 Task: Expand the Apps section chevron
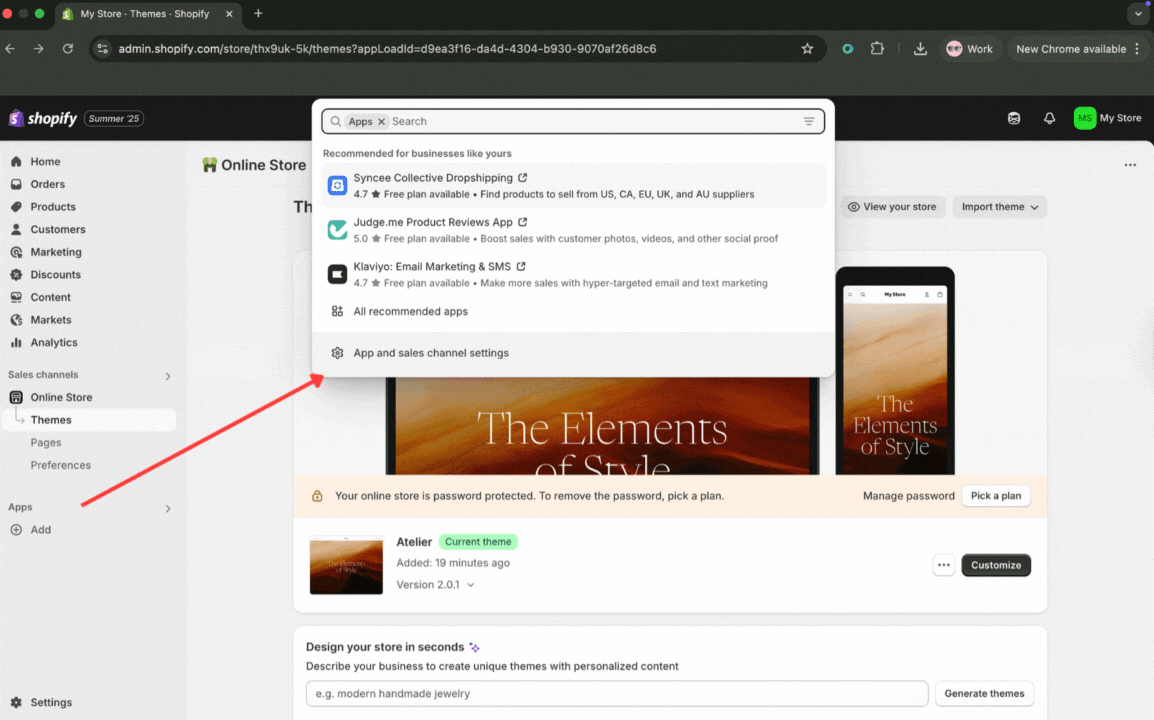click(168, 508)
